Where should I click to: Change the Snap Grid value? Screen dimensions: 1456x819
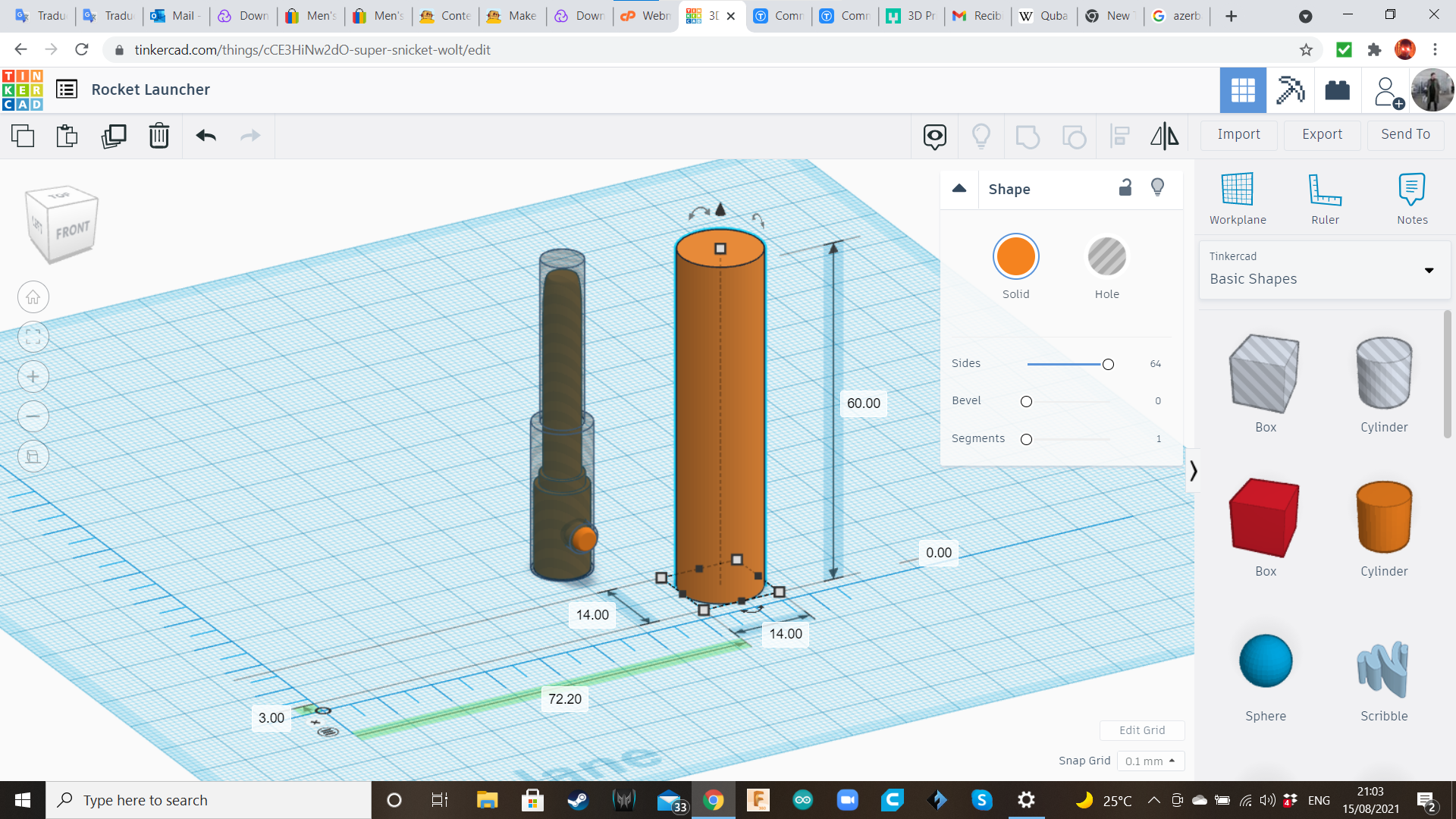coord(1150,761)
